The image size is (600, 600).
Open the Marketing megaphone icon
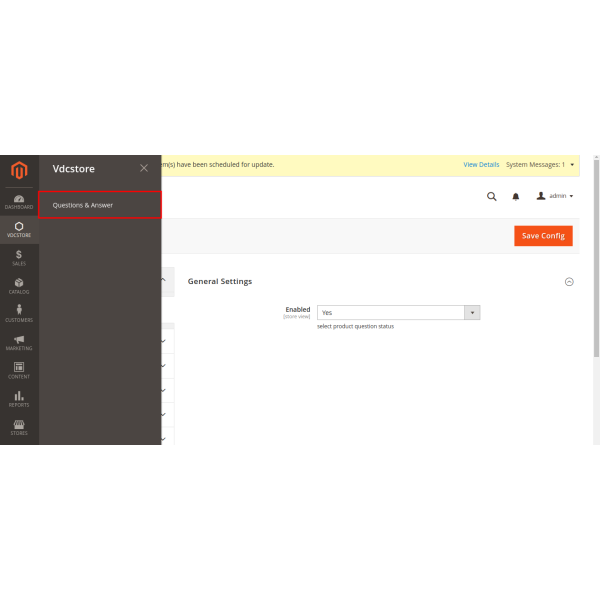pyautogui.click(x=19, y=342)
